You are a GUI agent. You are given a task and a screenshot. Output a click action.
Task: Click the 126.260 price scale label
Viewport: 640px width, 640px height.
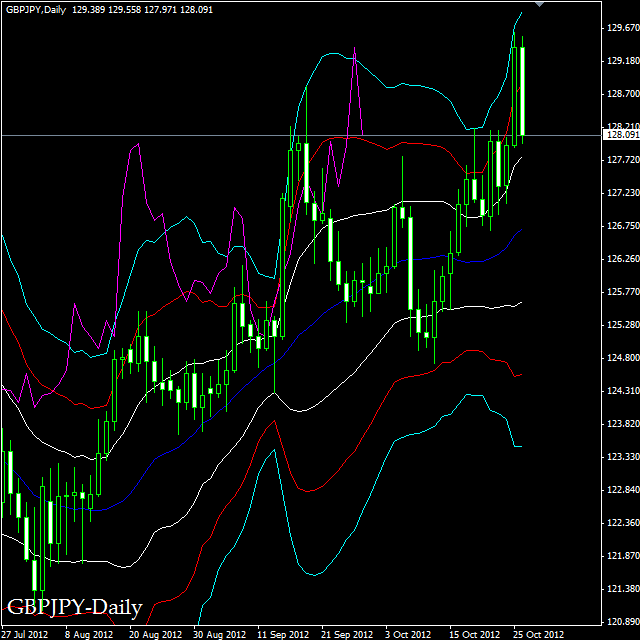(623, 259)
